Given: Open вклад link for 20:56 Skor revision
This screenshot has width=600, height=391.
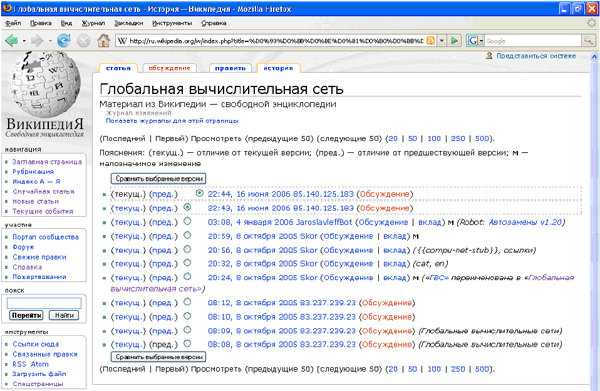Looking at the screenshot, I should click(394, 251).
